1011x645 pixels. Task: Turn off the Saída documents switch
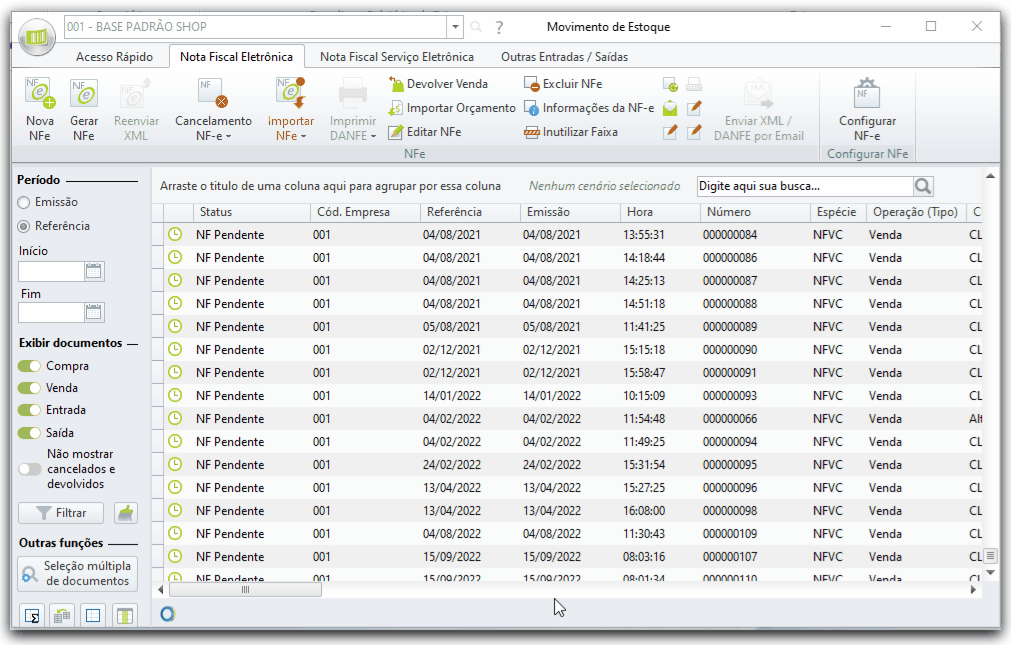point(29,433)
